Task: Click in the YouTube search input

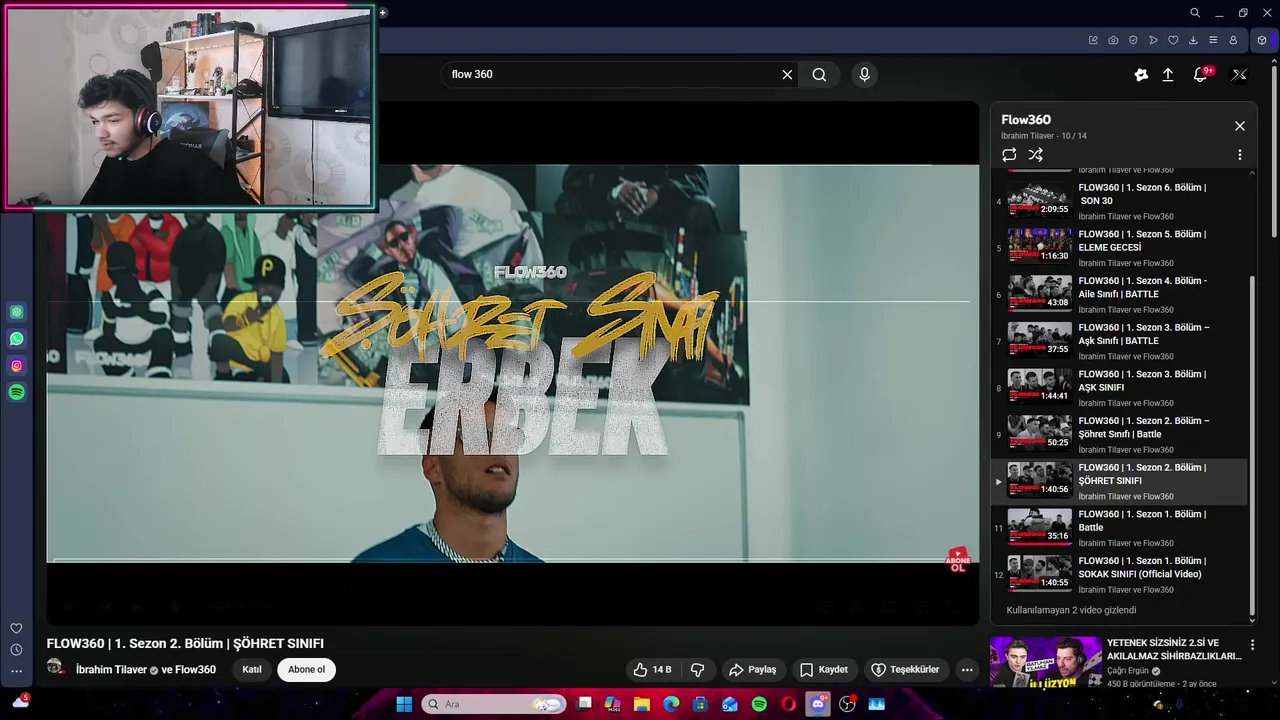Action: [611, 74]
